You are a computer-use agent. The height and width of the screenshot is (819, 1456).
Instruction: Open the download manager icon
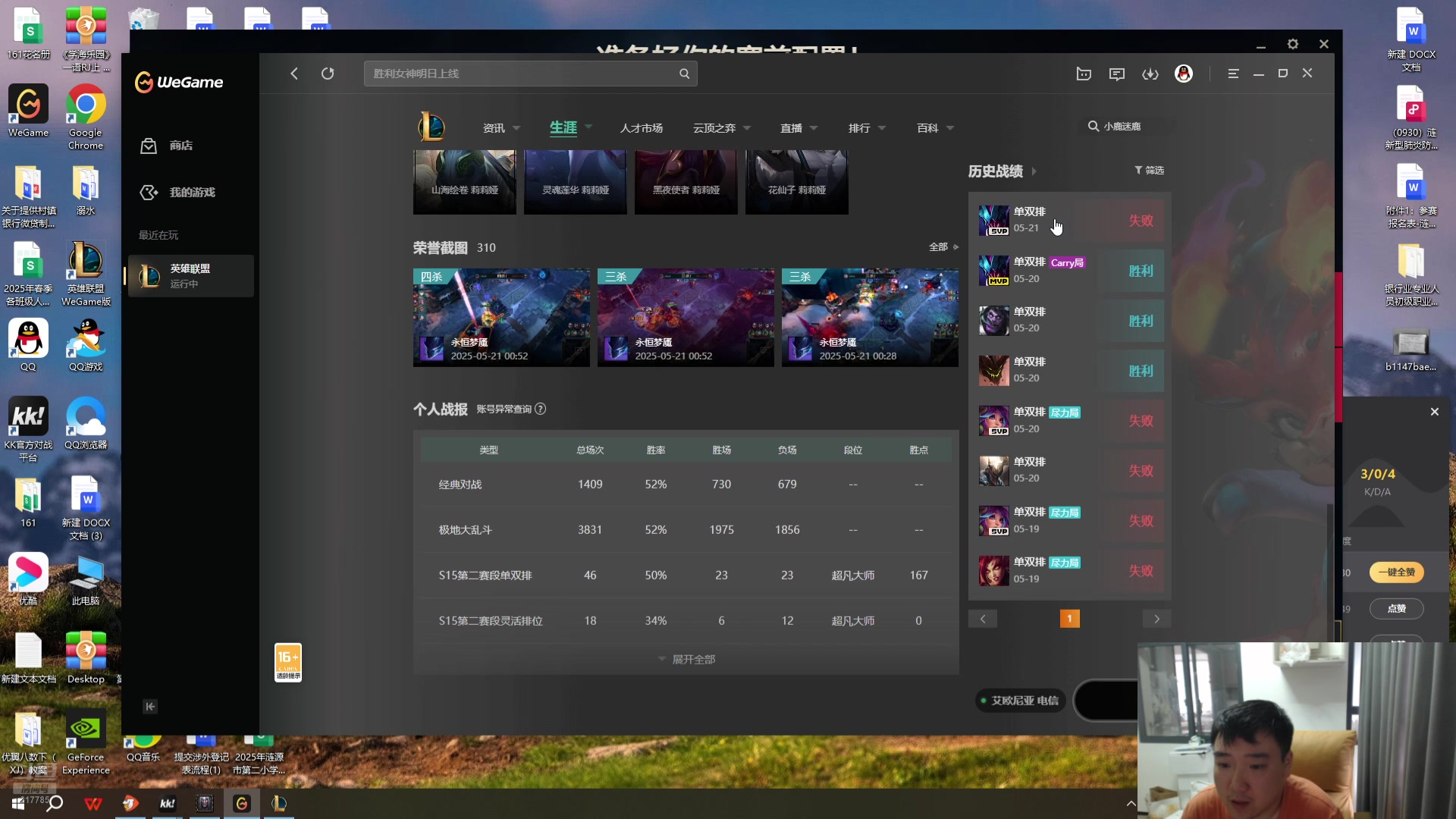point(1150,74)
